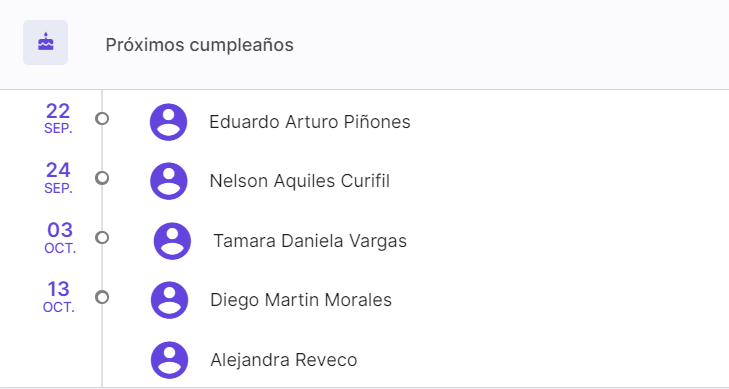729x389 pixels.
Task: Select the 24 SEP. date label
Action: point(58,178)
